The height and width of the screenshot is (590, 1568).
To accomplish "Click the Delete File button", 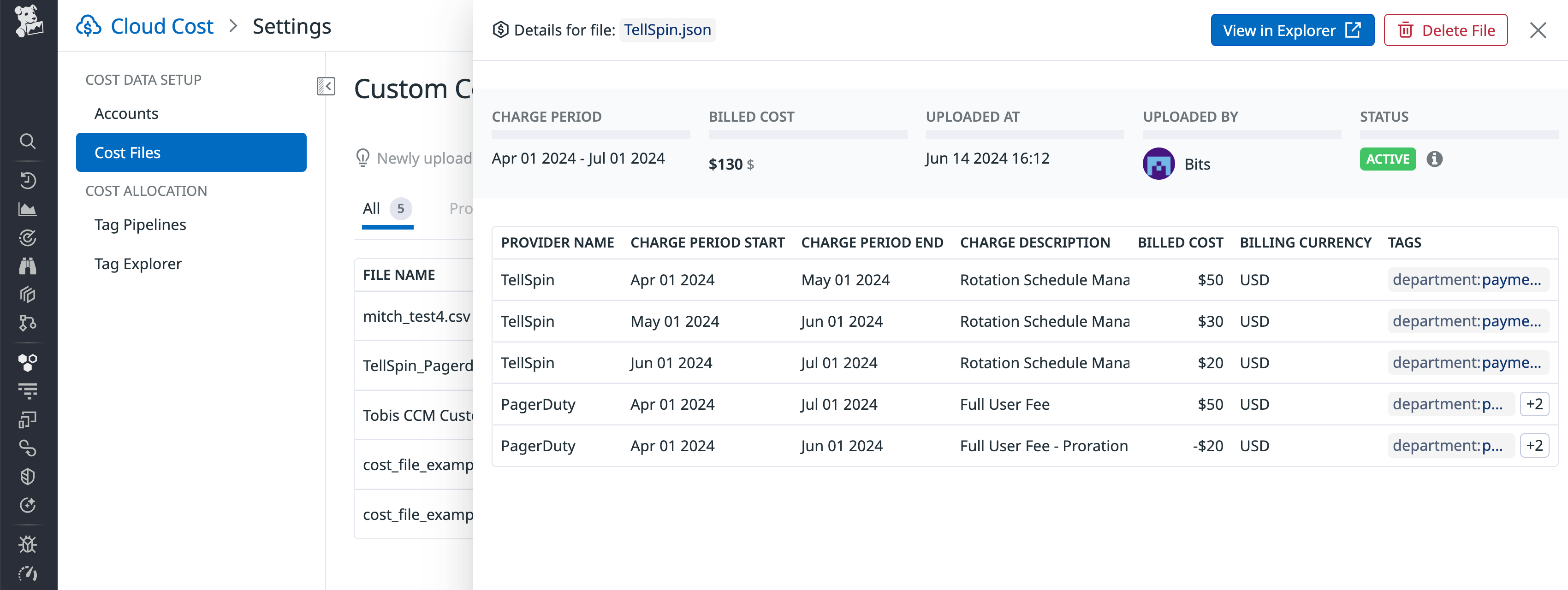I will (1446, 30).
